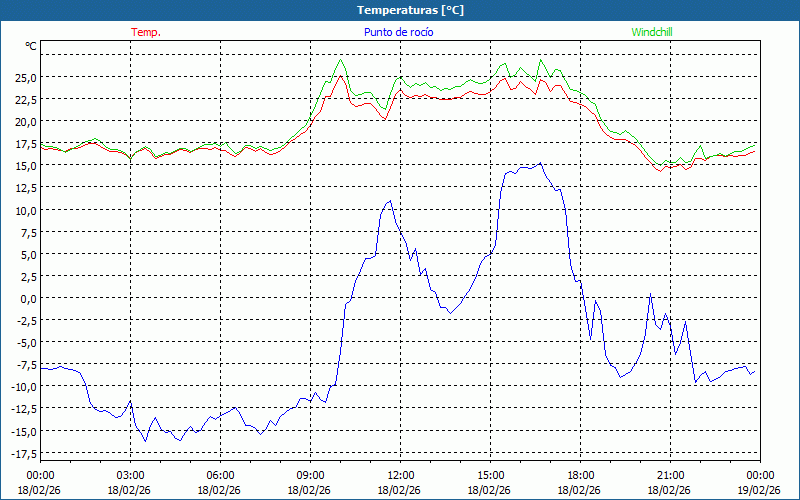Toggle the green Windchill legend entry
This screenshot has width=800, height=500.
(x=652, y=32)
